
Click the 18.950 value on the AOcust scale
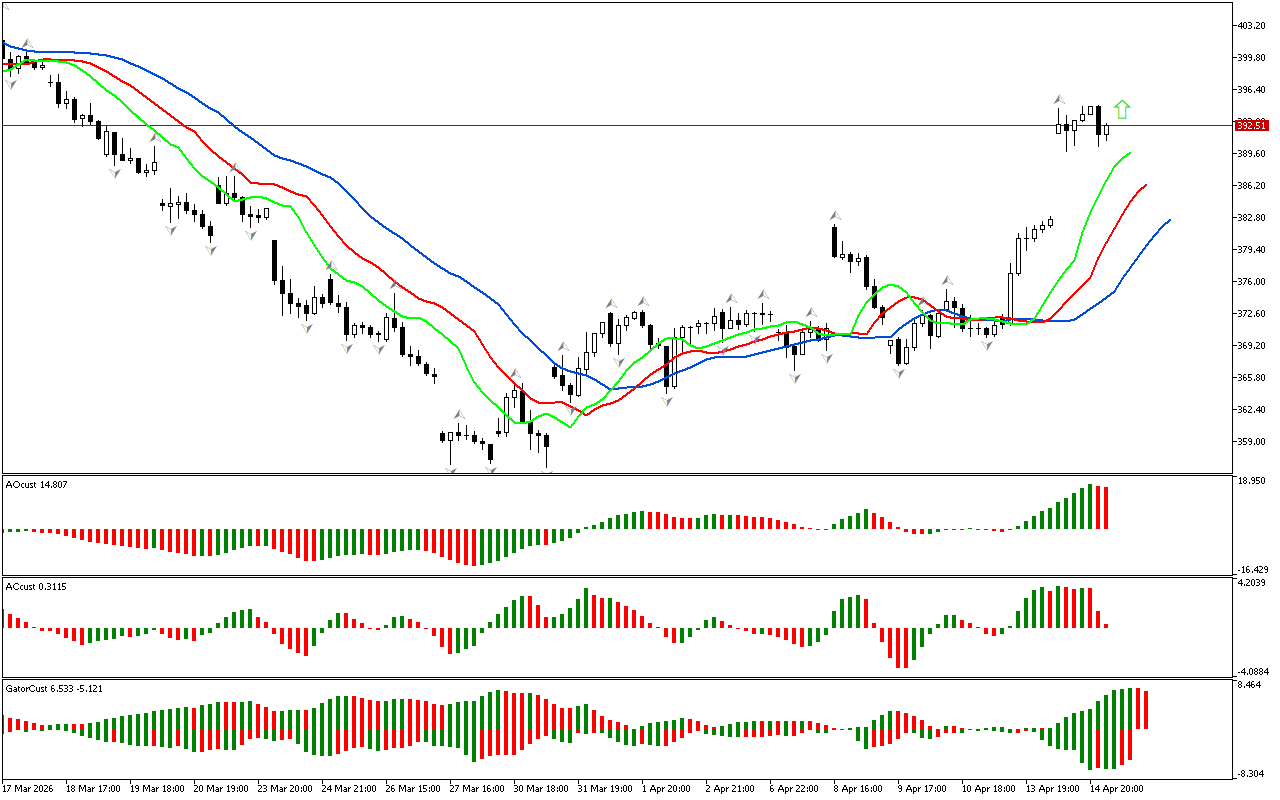pyautogui.click(x=1253, y=481)
